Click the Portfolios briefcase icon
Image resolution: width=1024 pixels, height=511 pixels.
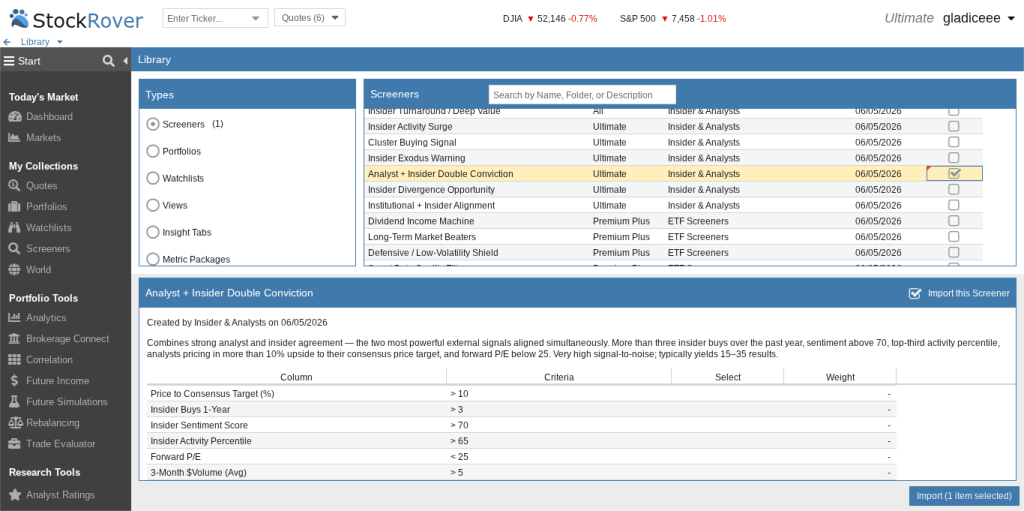point(14,206)
